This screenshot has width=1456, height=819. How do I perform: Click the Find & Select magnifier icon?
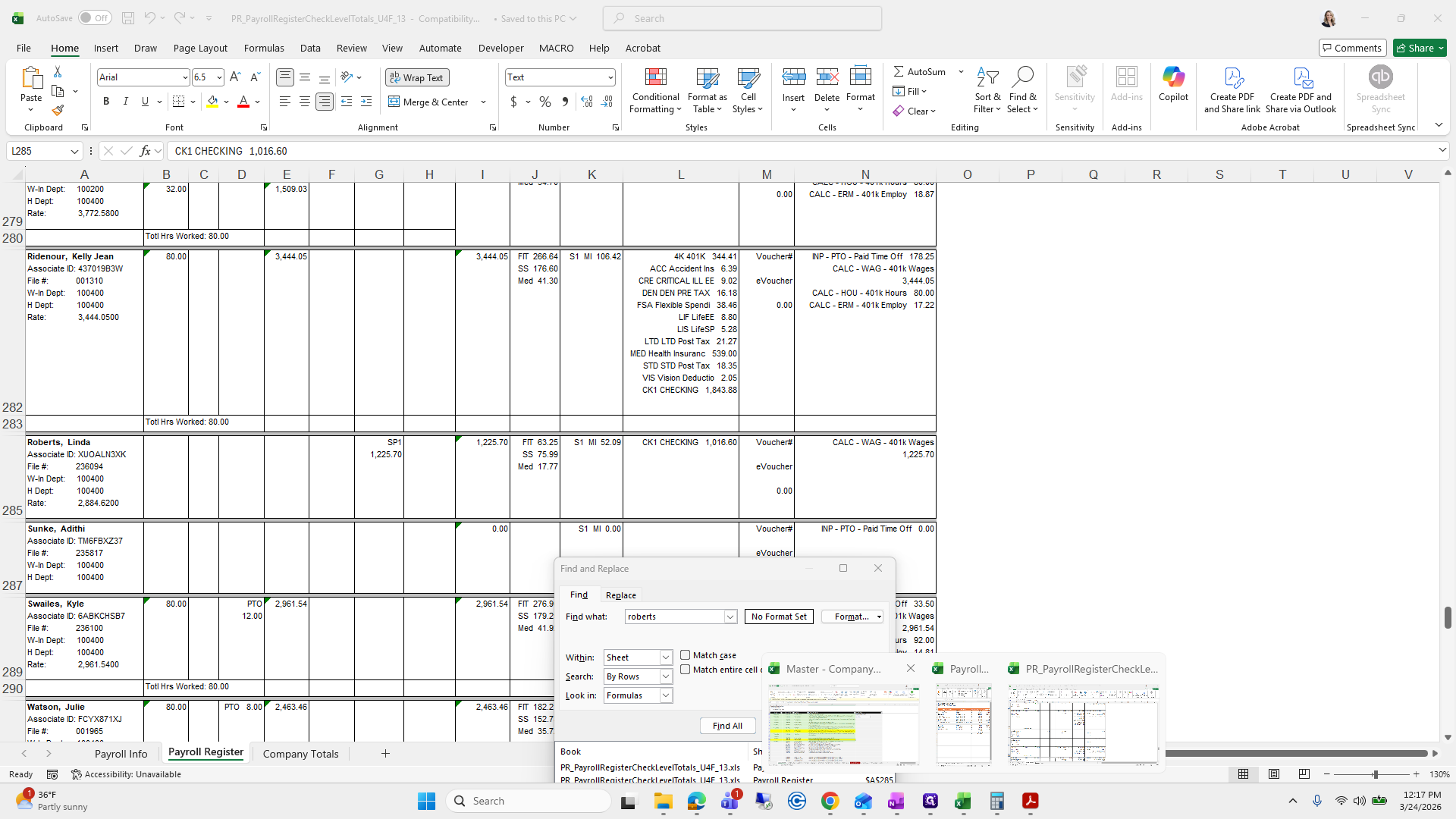pyautogui.click(x=1022, y=77)
